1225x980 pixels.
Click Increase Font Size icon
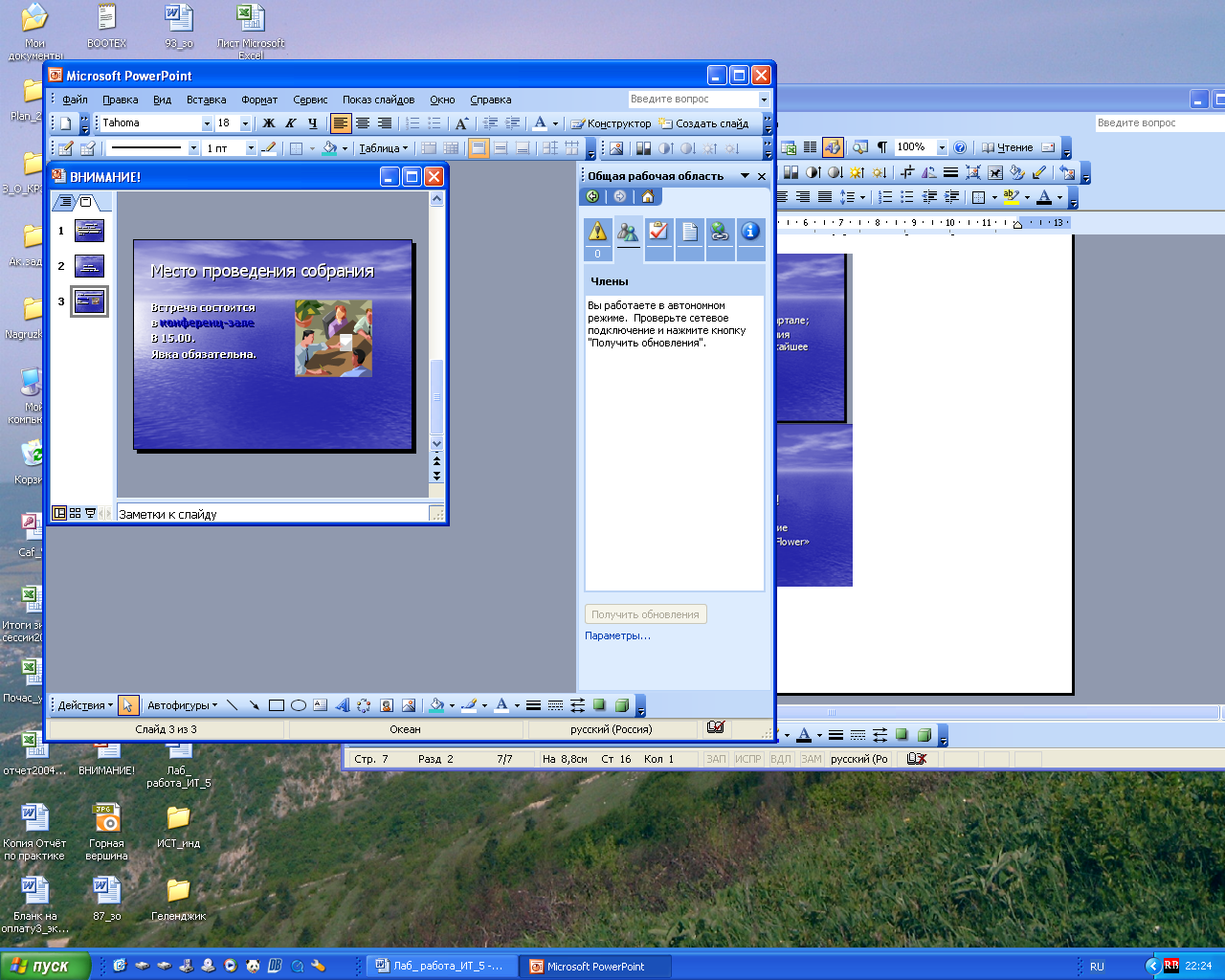pyautogui.click(x=461, y=123)
